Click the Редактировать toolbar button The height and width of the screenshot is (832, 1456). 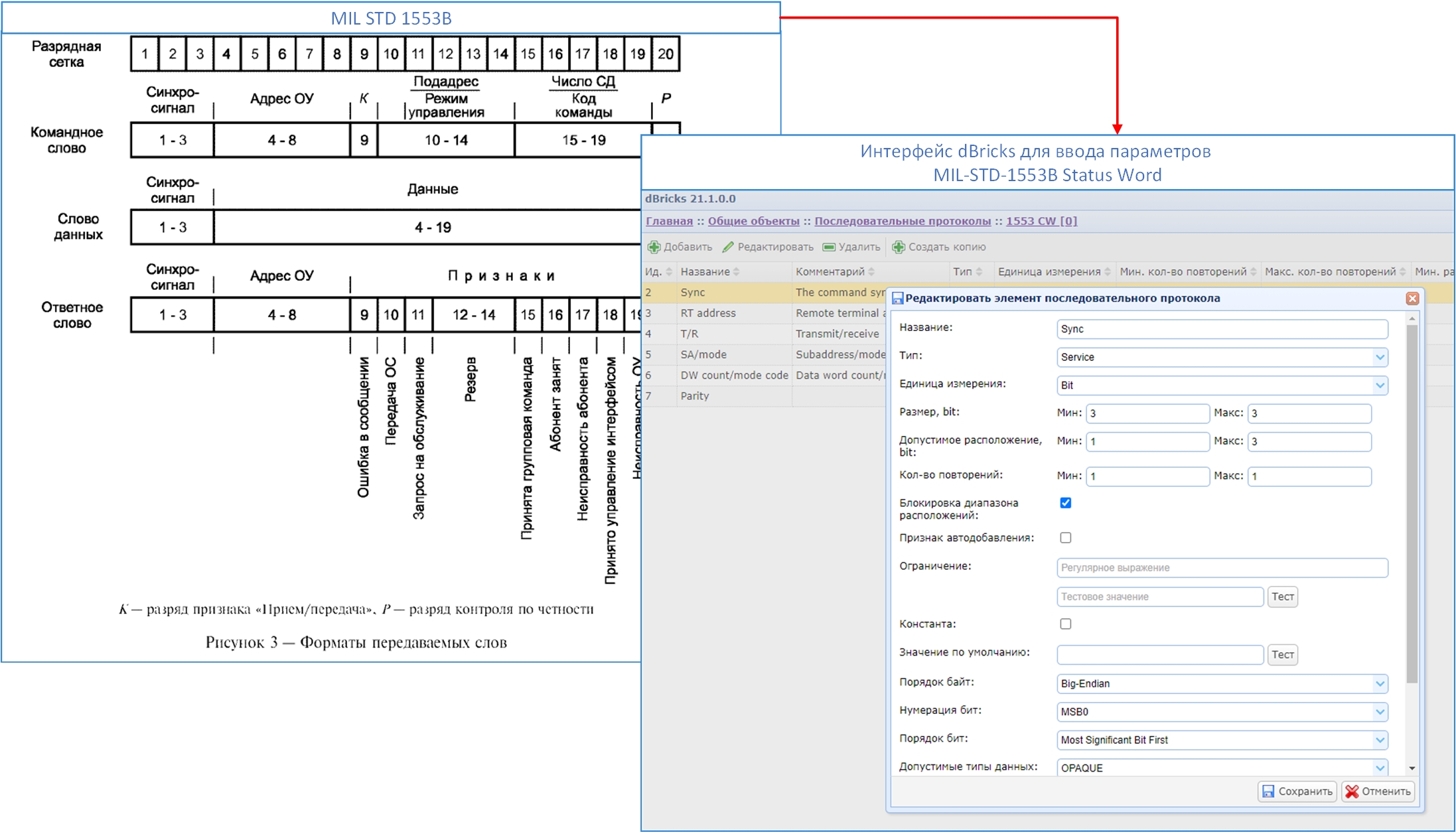click(x=768, y=247)
